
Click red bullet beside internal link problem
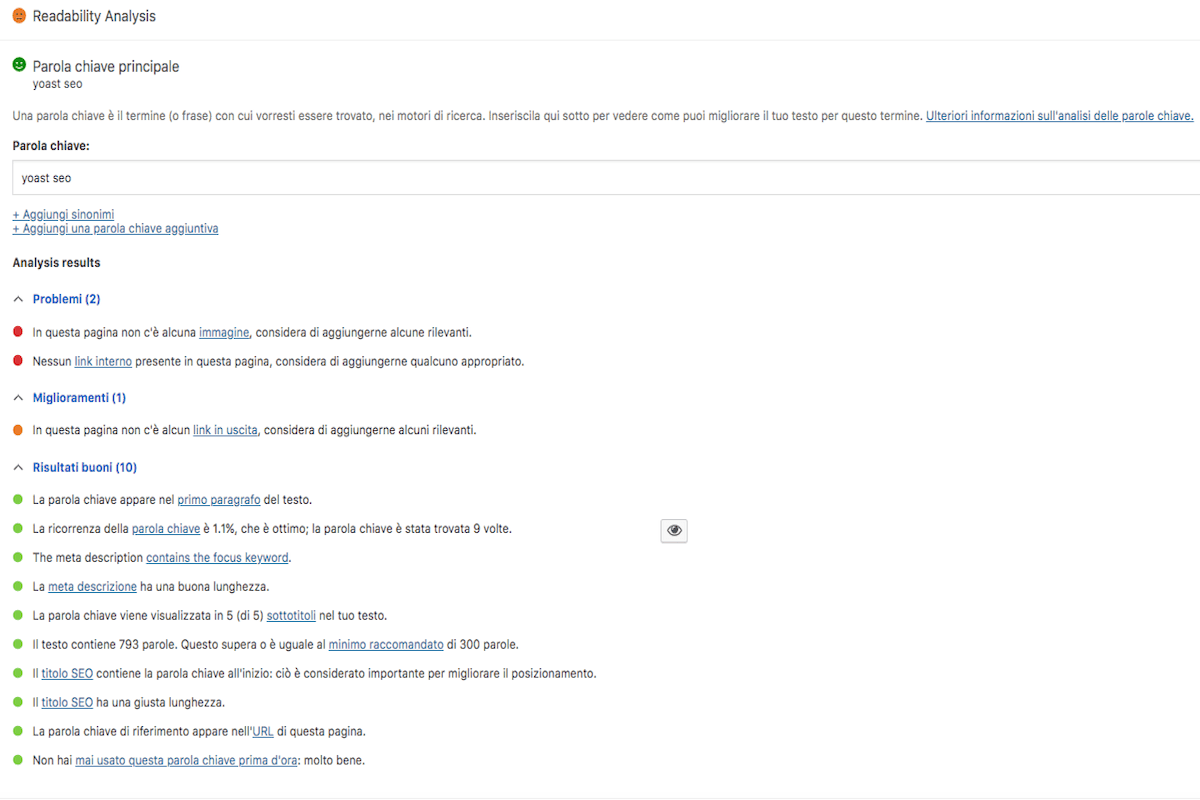tap(17, 360)
